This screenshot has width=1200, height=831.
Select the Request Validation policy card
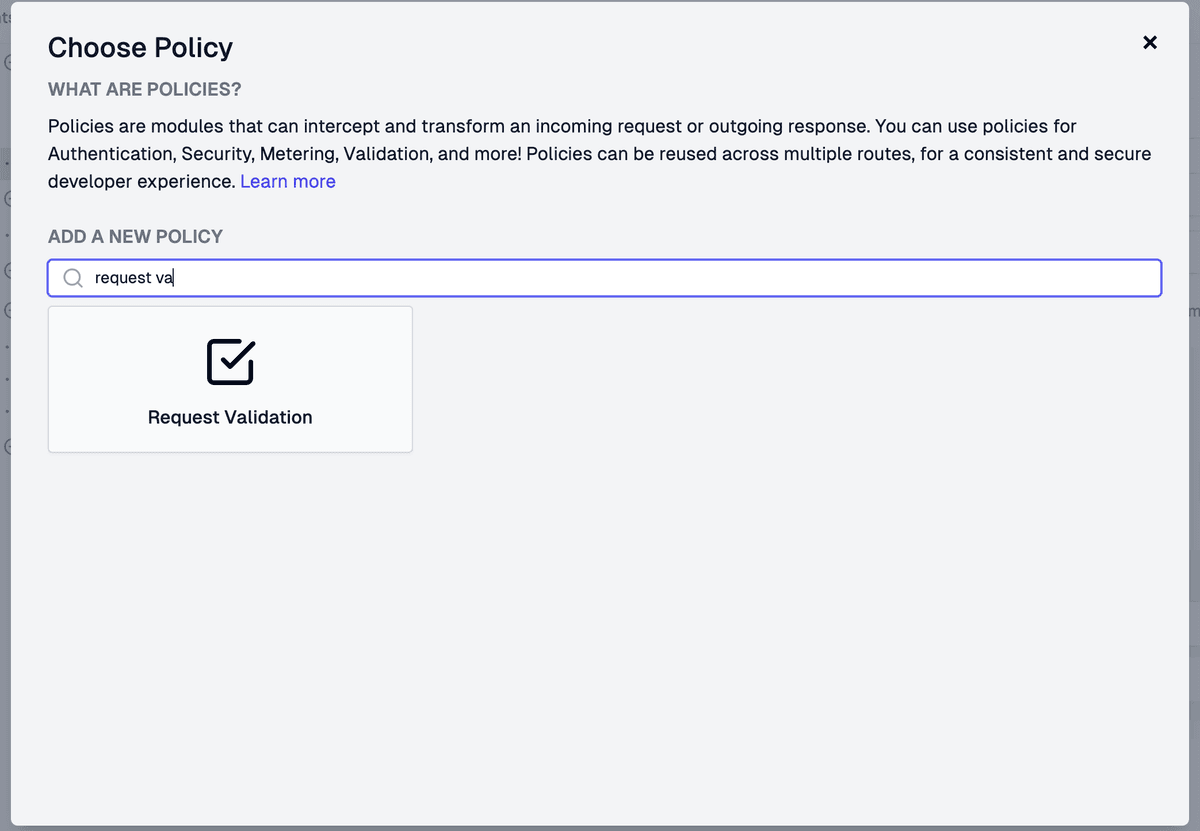pyautogui.click(x=230, y=379)
